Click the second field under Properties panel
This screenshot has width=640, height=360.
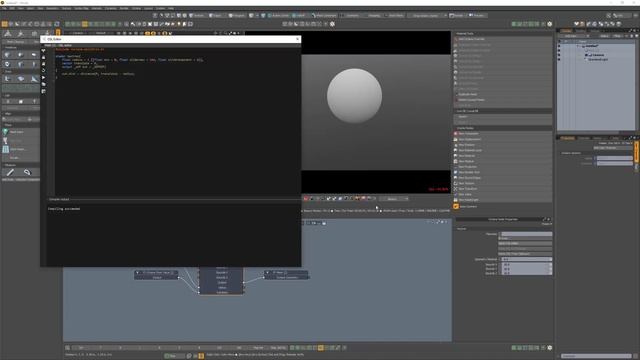[614, 163]
